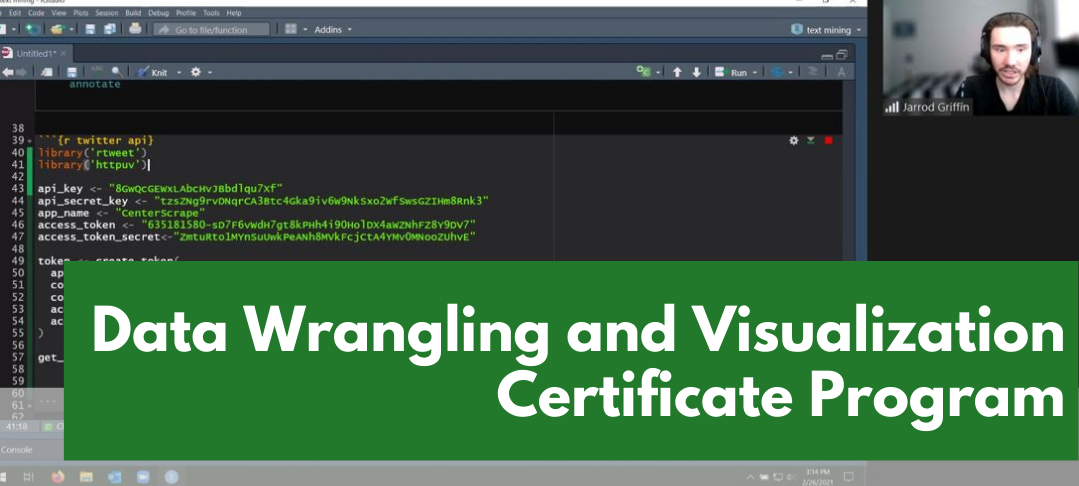
Task: Open the Addins dropdown
Action: point(333,30)
